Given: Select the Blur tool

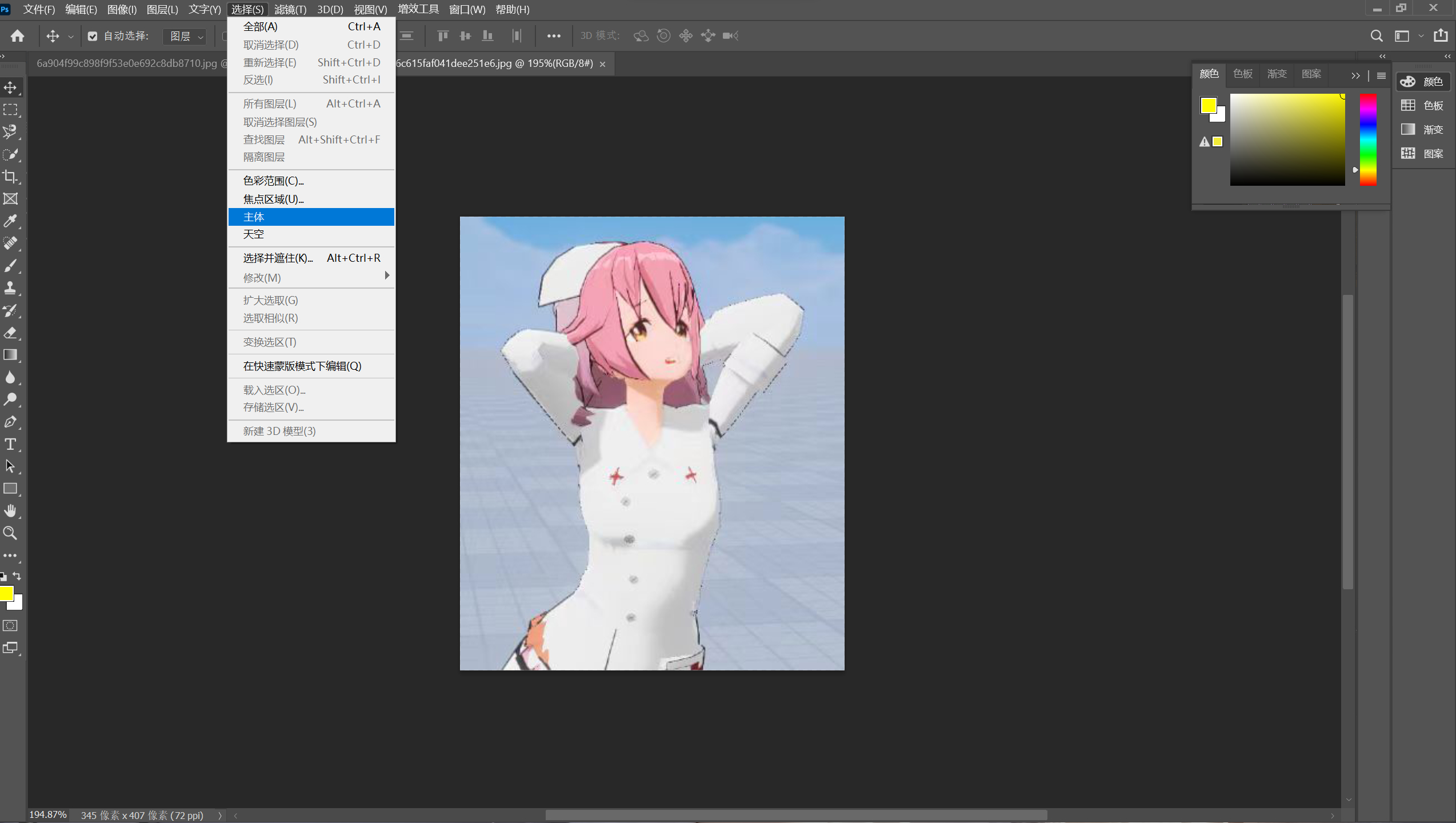Looking at the screenshot, I should pos(10,377).
